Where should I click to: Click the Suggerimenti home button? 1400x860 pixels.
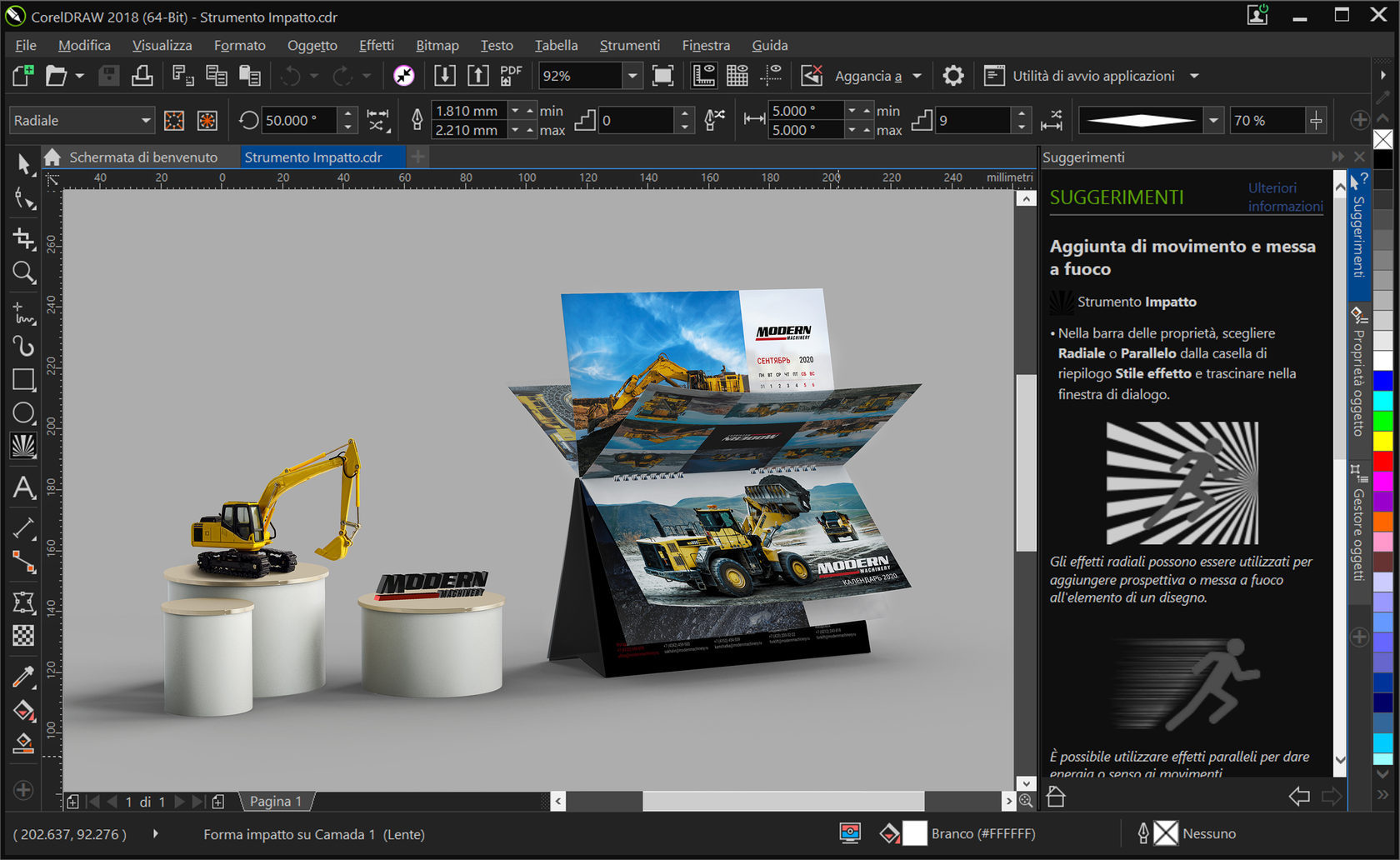coord(1056,797)
